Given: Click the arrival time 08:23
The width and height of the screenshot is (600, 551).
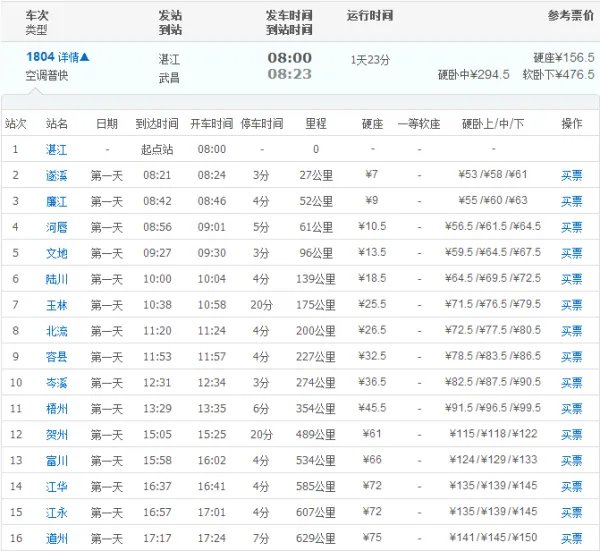Looking at the screenshot, I should [x=290, y=74].
